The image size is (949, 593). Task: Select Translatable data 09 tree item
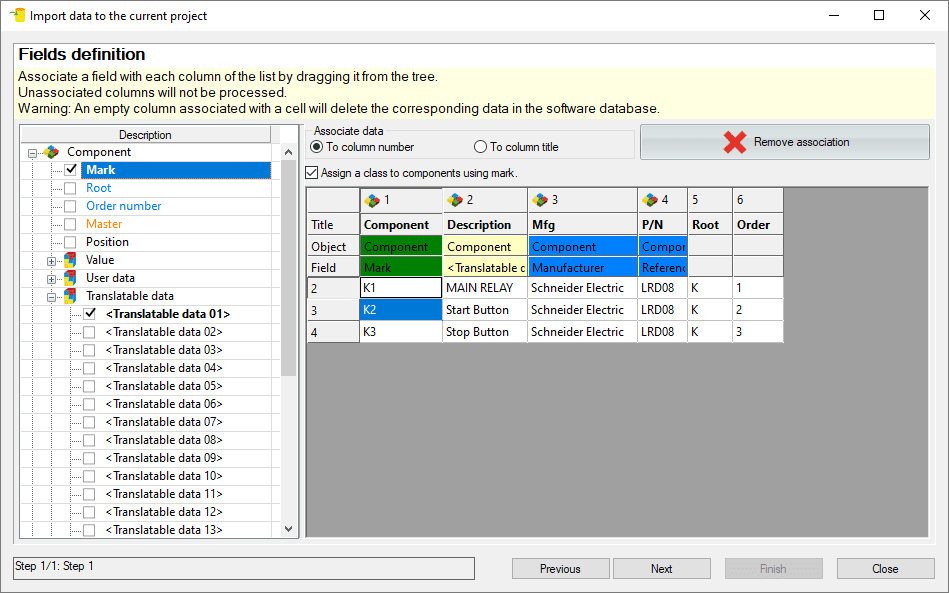[x=164, y=458]
